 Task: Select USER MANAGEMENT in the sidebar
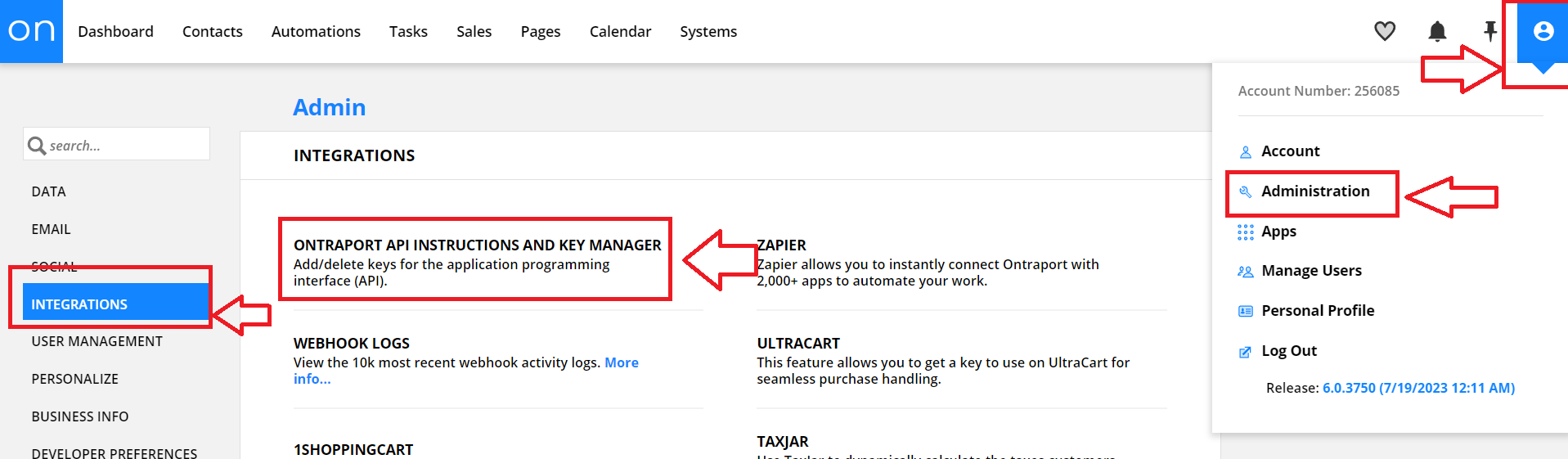(97, 341)
